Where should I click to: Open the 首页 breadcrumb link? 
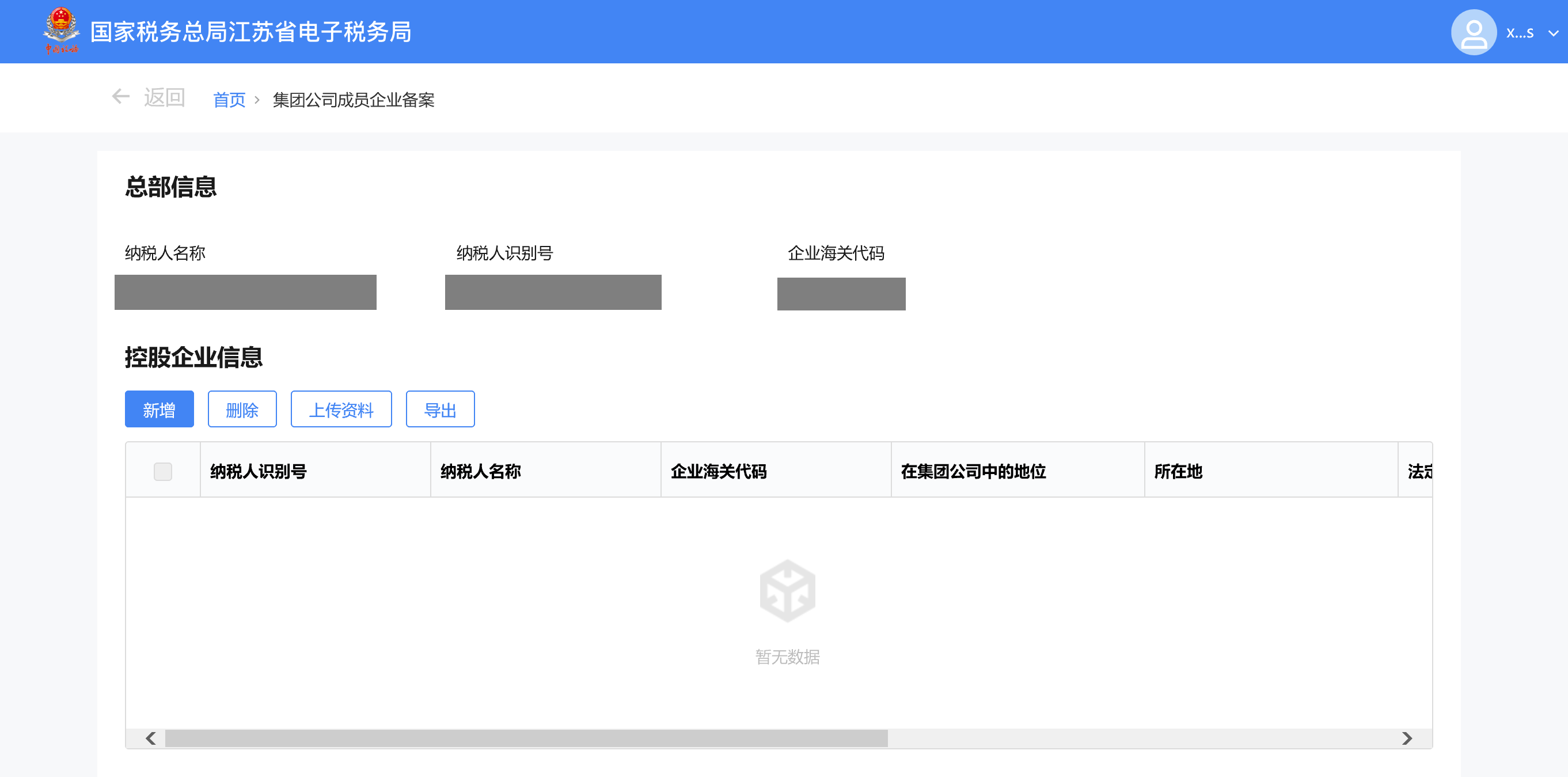pyautogui.click(x=229, y=100)
